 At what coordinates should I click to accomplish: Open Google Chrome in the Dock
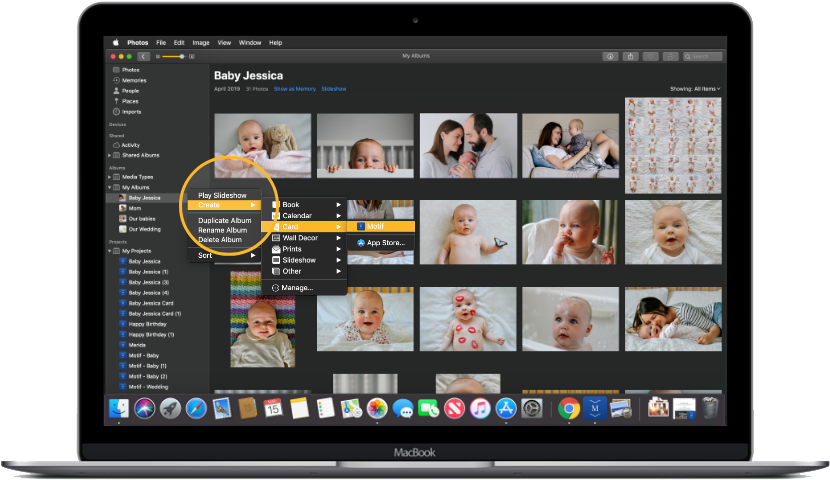pos(569,409)
